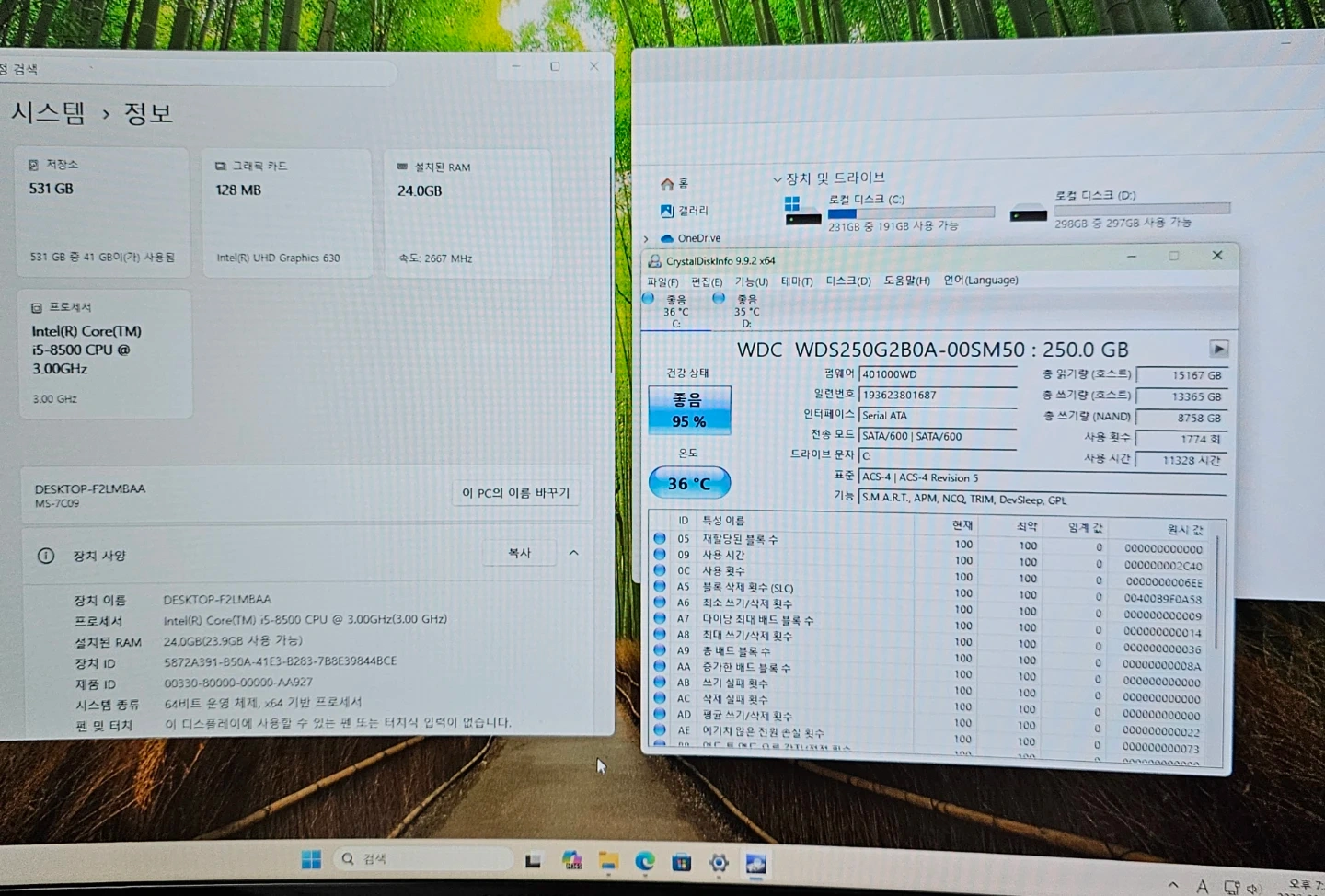Image resolution: width=1325 pixels, height=896 pixels.
Task: Open 테마(T) menu in CrystalDiskInfo
Action: [797, 281]
